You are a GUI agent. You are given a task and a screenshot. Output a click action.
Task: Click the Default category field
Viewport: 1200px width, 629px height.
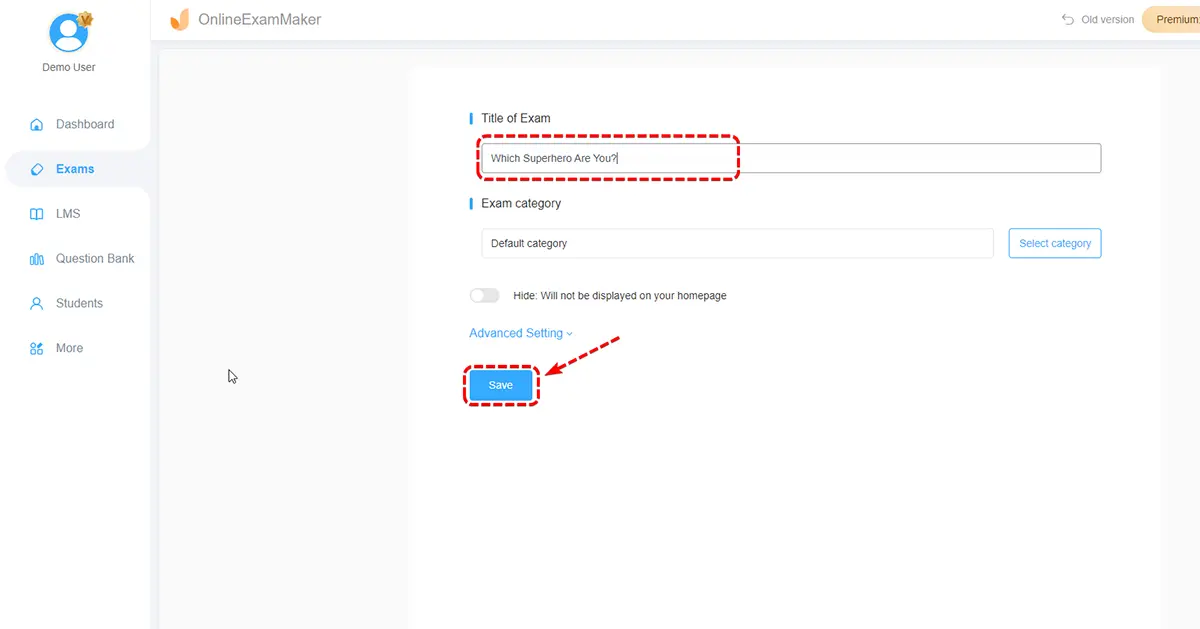pos(736,243)
